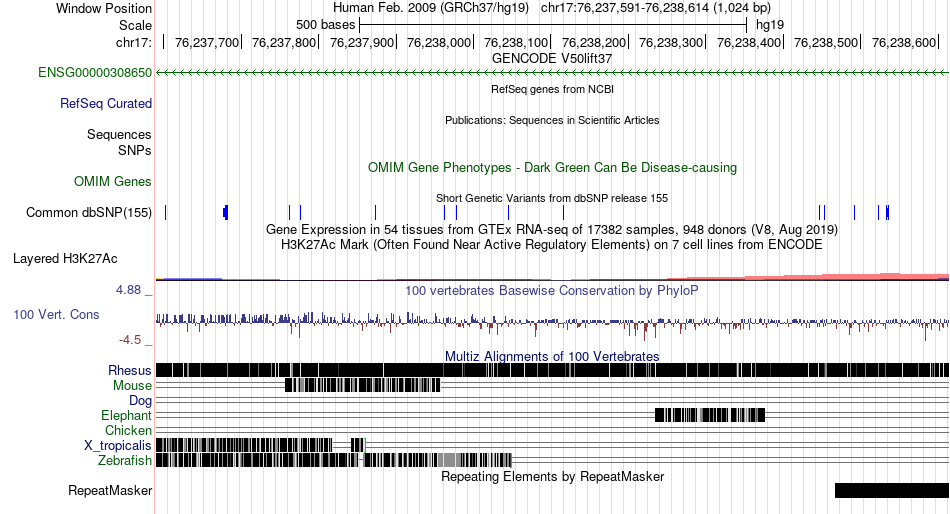Click the ENSG00000308650 gene label
950x514 pixels.
pyautogui.click(x=95, y=73)
